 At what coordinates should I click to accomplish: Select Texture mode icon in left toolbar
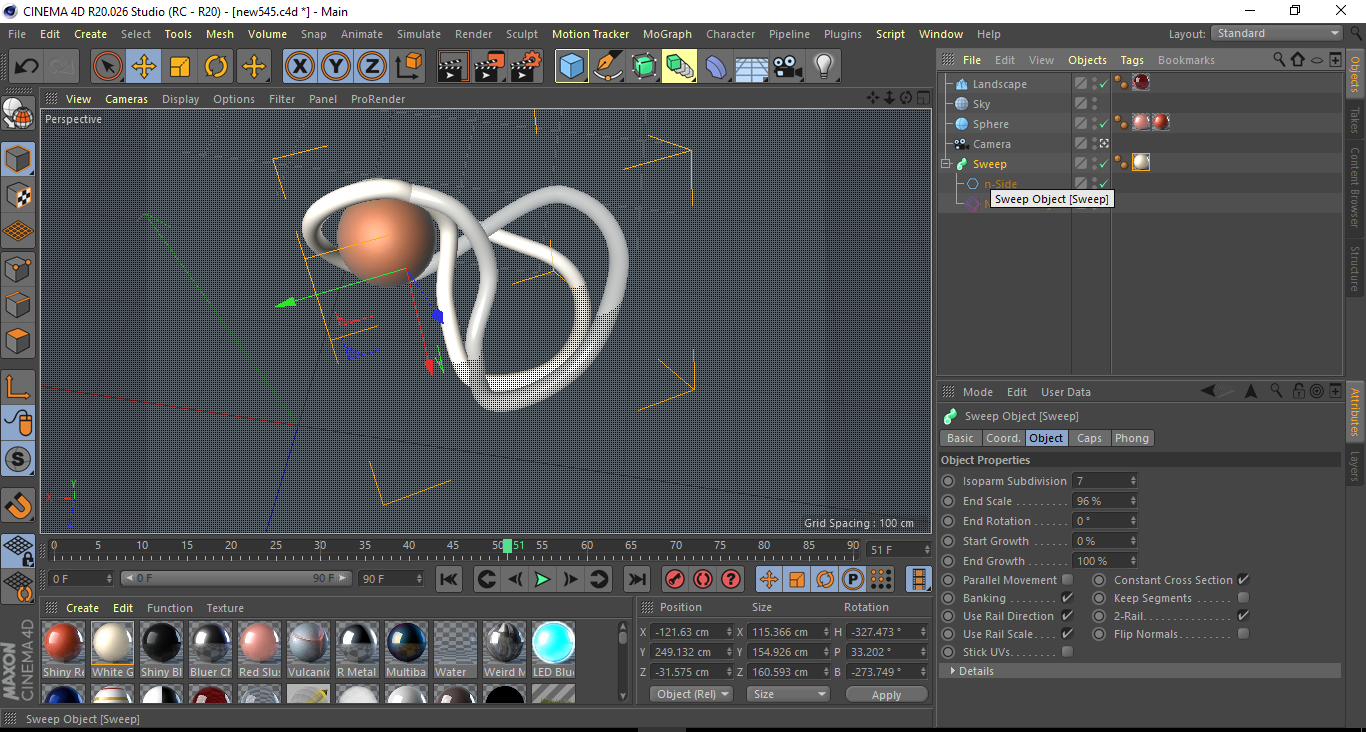pyautogui.click(x=18, y=195)
